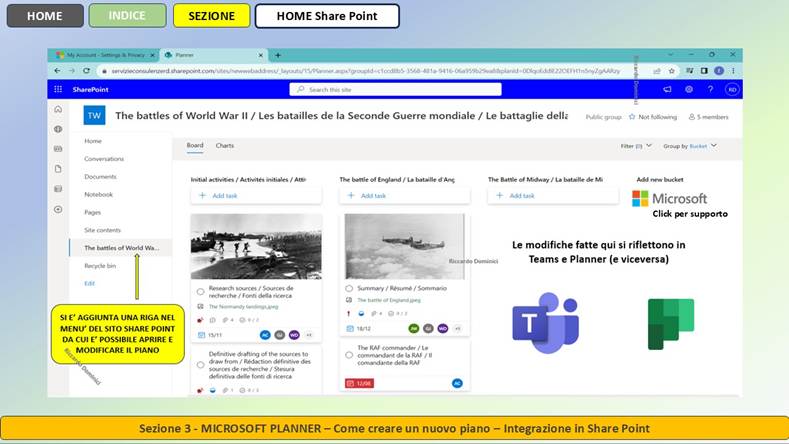Expand the Filter dropdown

(x=636, y=146)
